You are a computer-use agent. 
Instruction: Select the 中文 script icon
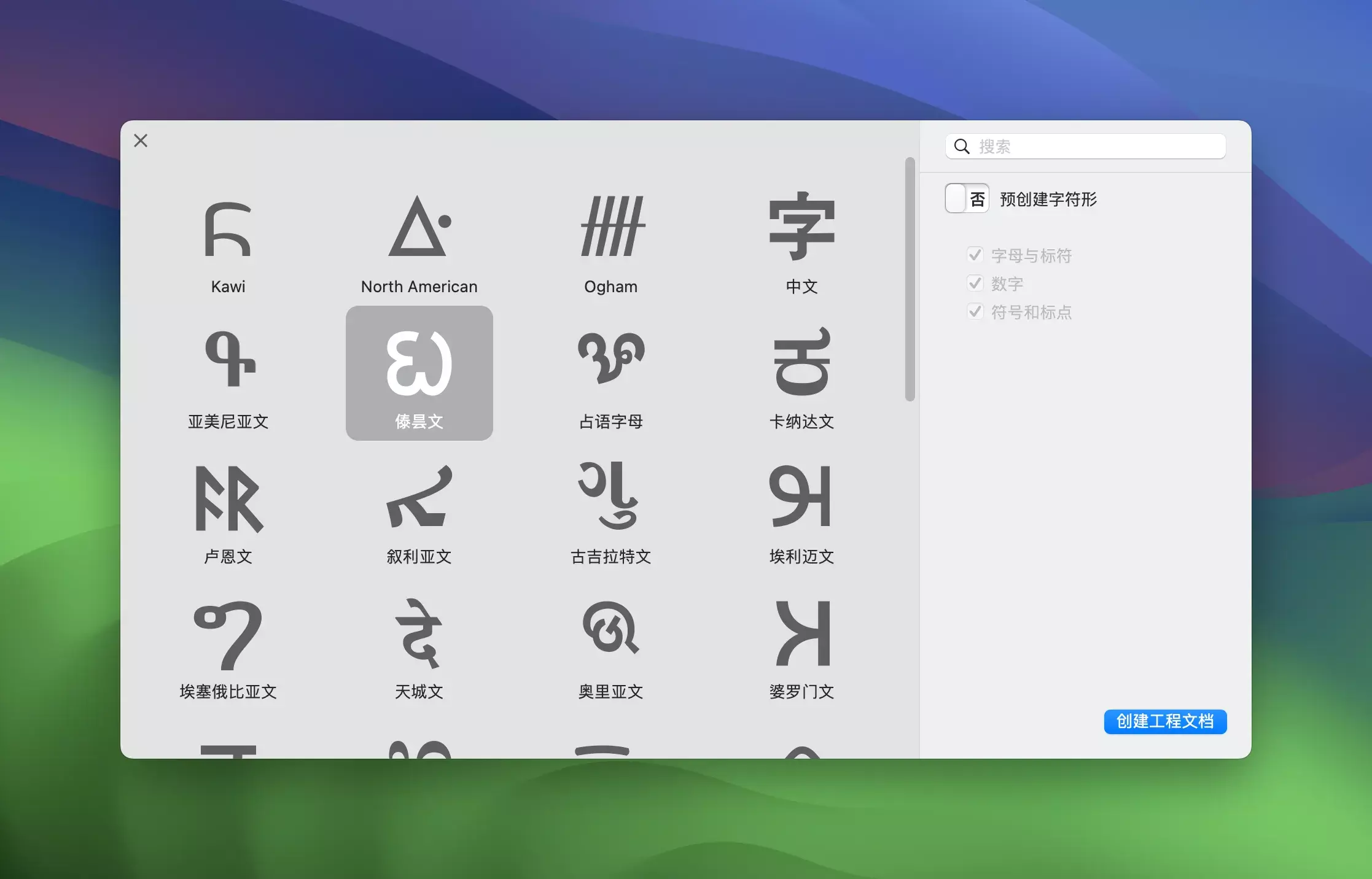(x=801, y=227)
